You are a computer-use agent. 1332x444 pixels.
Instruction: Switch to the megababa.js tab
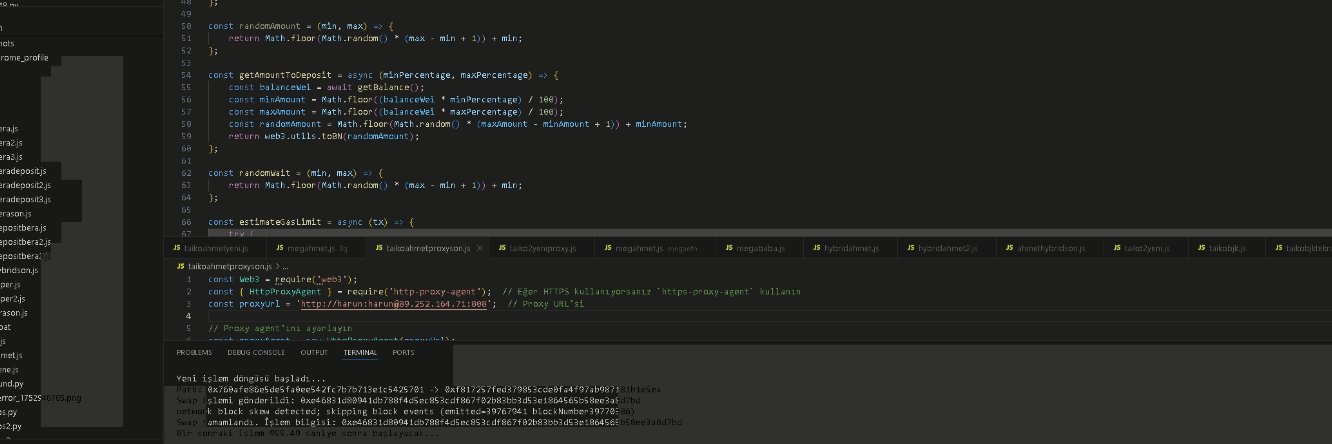click(759, 248)
